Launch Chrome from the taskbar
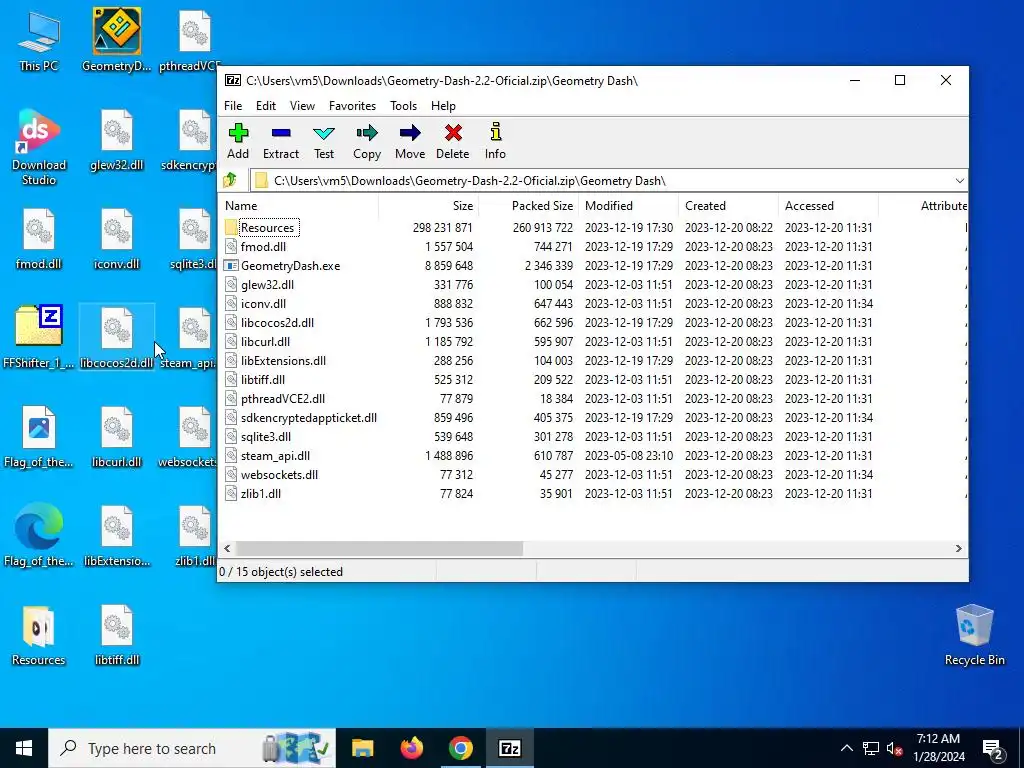Image resolution: width=1024 pixels, height=768 pixels. pos(460,748)
